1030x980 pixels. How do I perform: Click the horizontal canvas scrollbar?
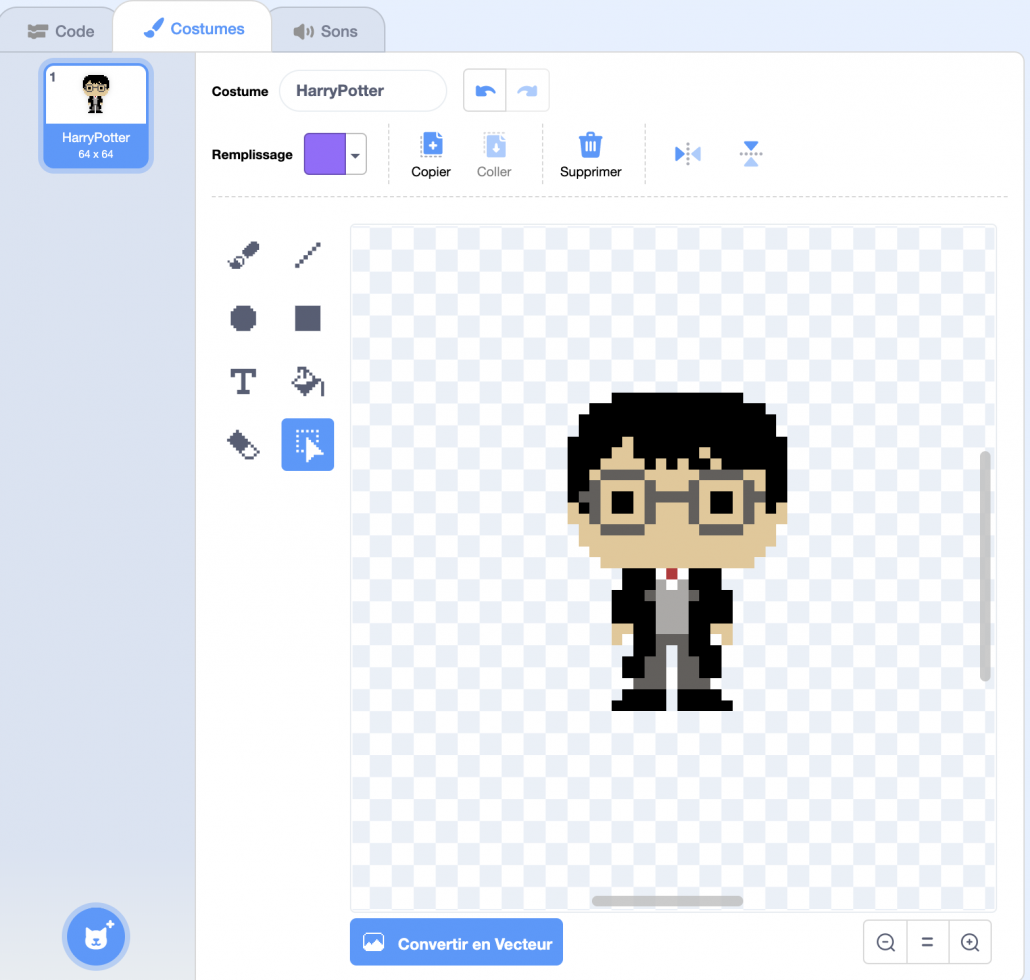pyautogui.click(x=667, y=901)
